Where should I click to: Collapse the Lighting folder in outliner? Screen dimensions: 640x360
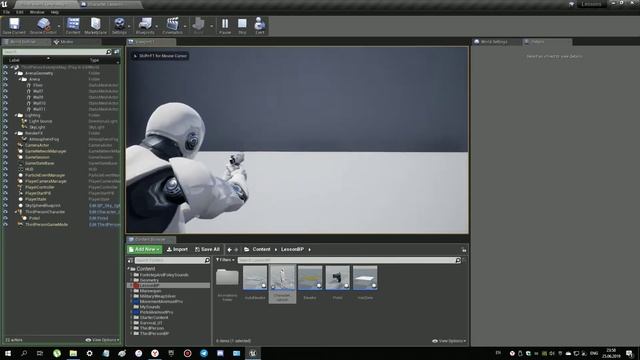16,116
